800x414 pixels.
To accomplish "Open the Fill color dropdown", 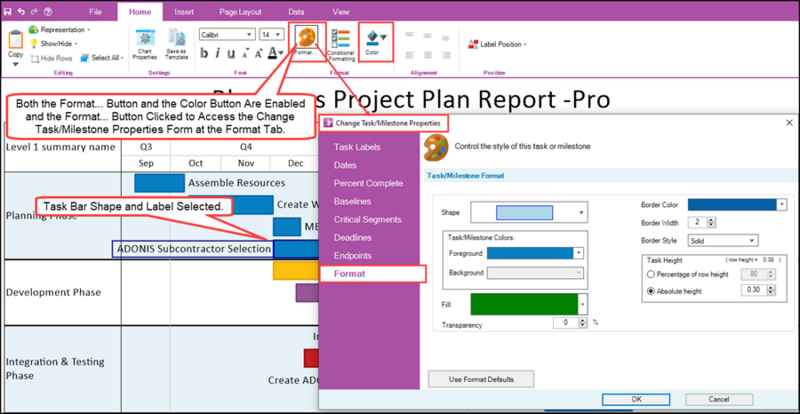I will coord(582,304).
